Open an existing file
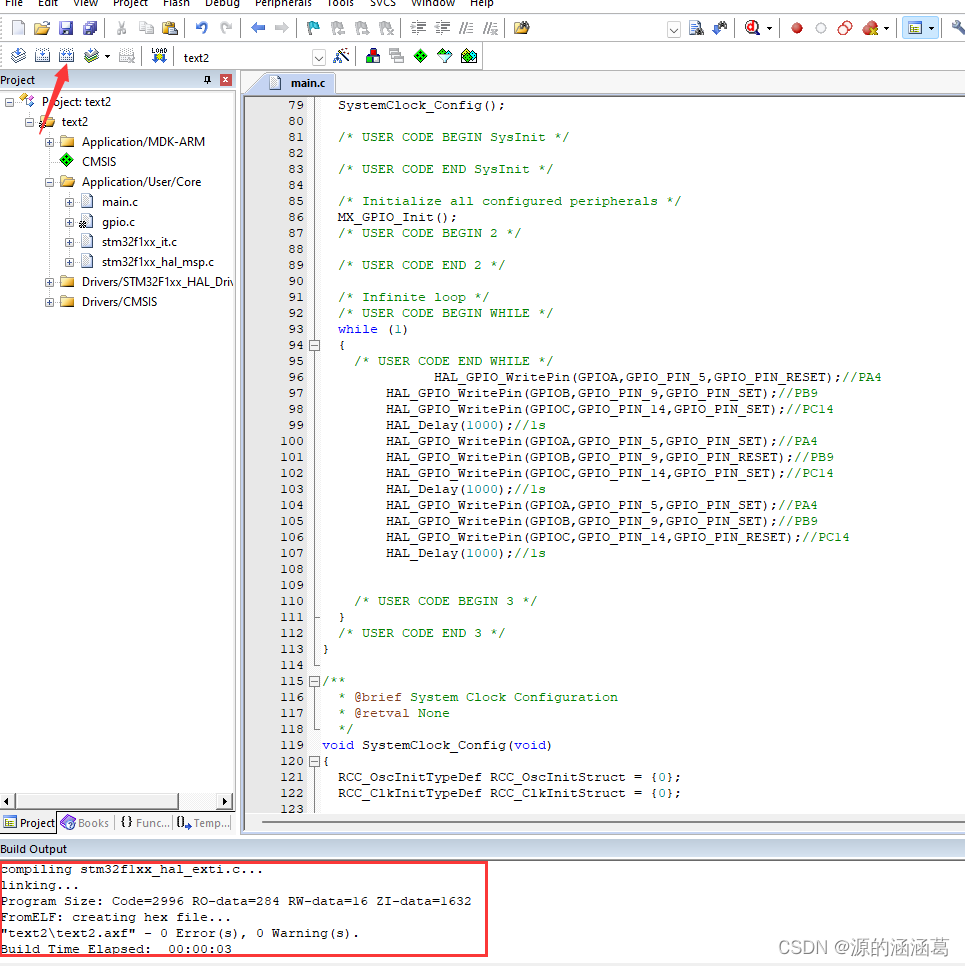Viewport: 965px width, 966px height. (x=42, y=28)
